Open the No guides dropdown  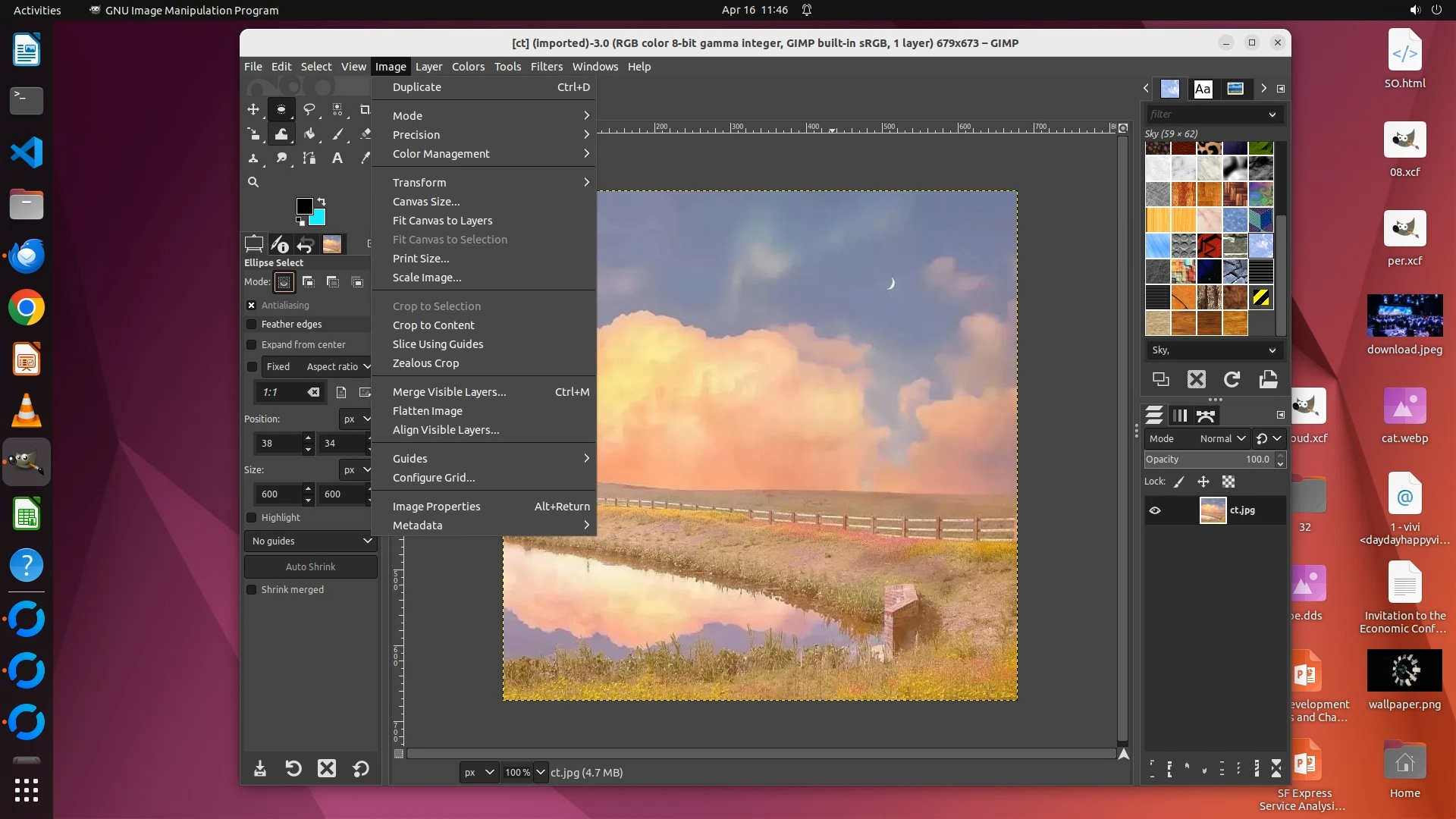311,541
